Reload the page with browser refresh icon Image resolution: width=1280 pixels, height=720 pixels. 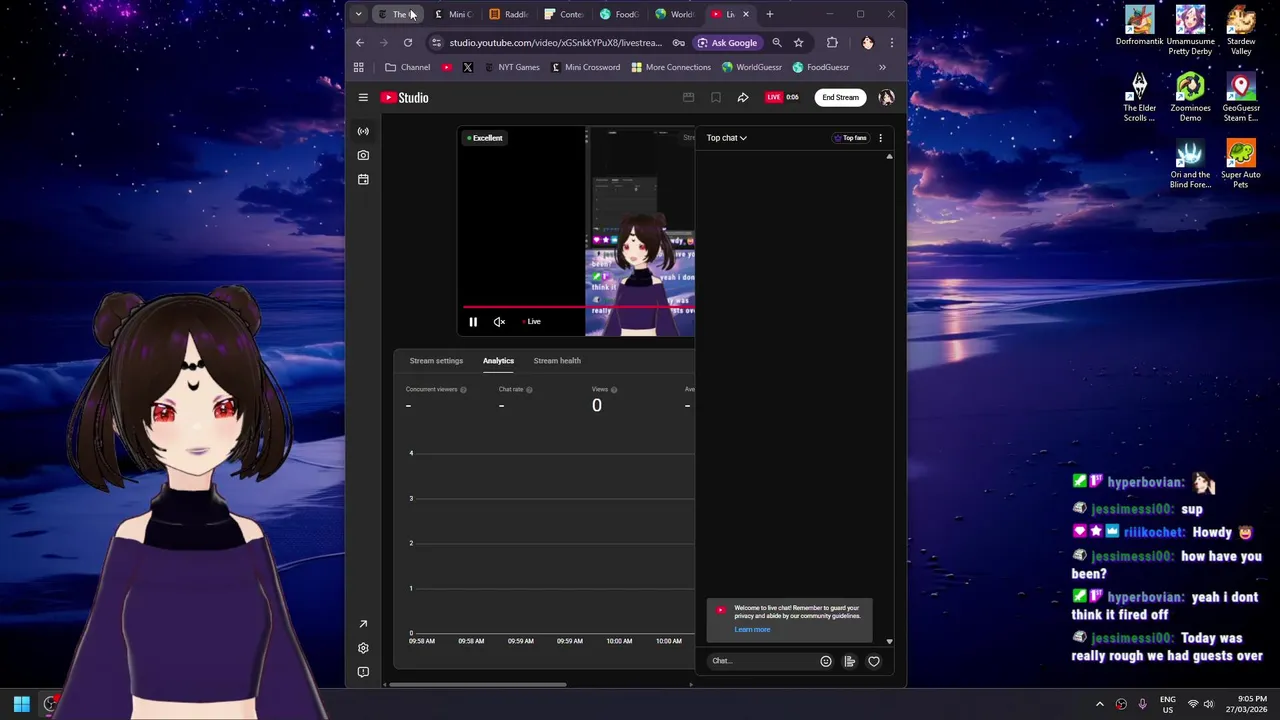[408, 43]
